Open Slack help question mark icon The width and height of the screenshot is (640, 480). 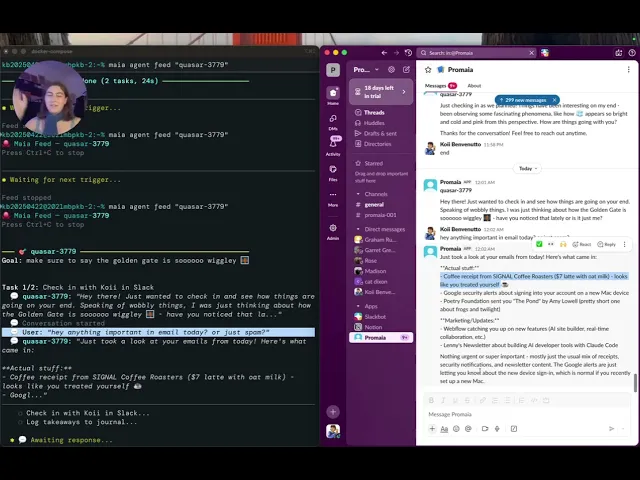[x=632, y=53]
